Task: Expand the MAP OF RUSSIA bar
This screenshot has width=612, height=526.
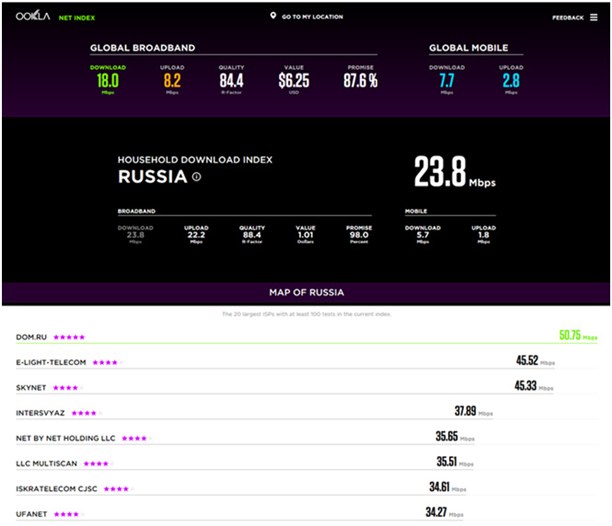Action: coord(306,292)
